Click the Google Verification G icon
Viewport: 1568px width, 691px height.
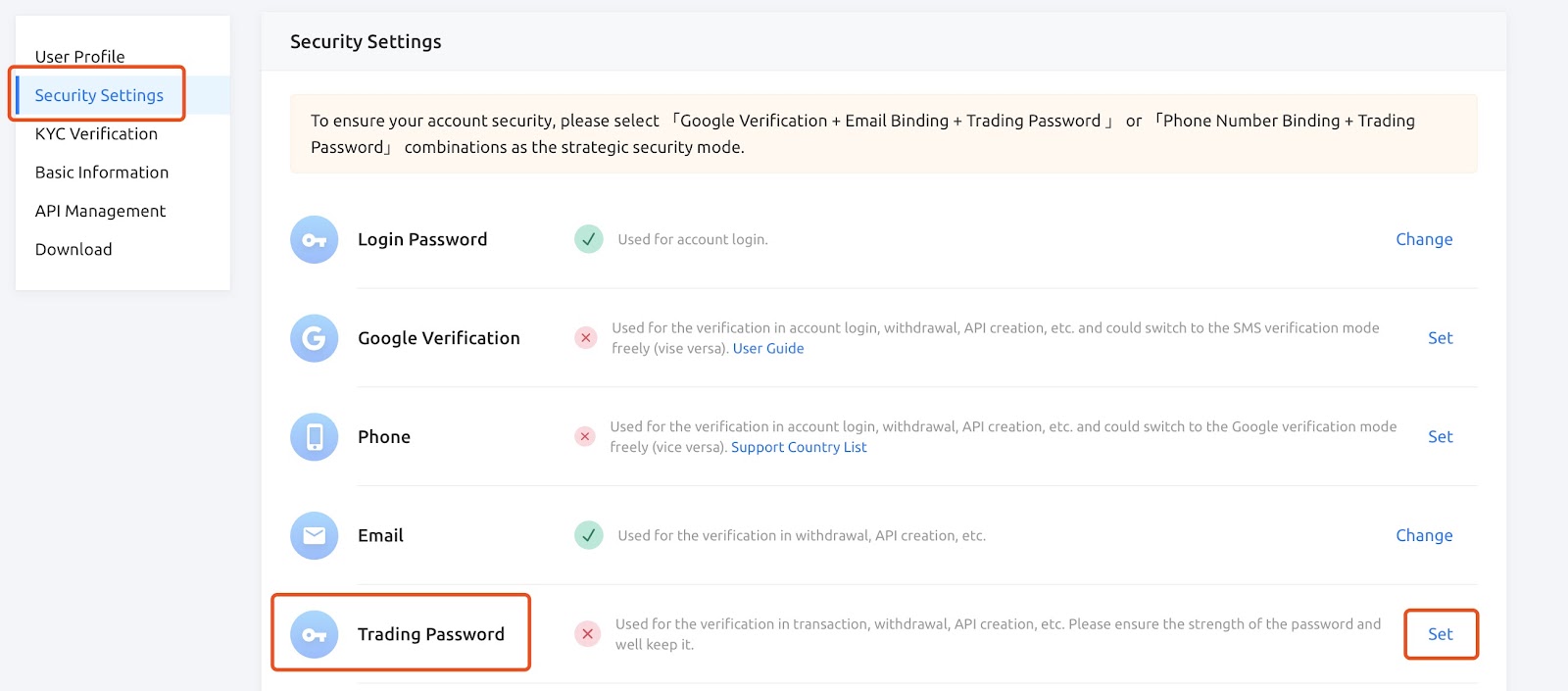(314, 338)
